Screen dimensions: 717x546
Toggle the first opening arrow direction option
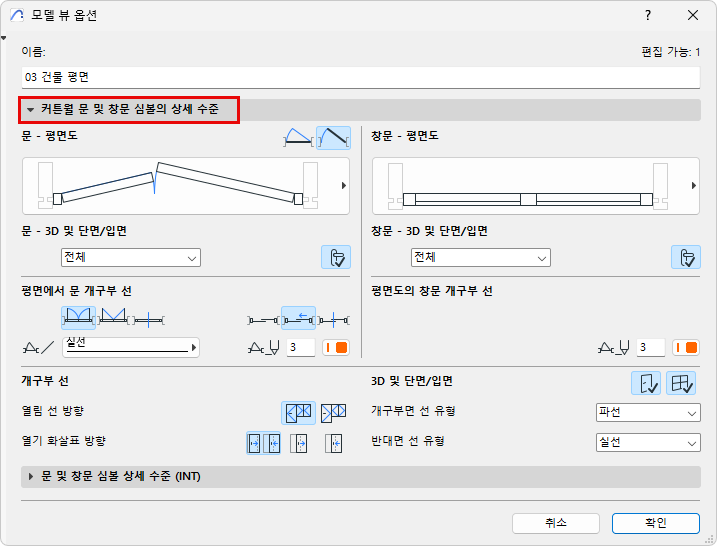click(x=264, y=442)
